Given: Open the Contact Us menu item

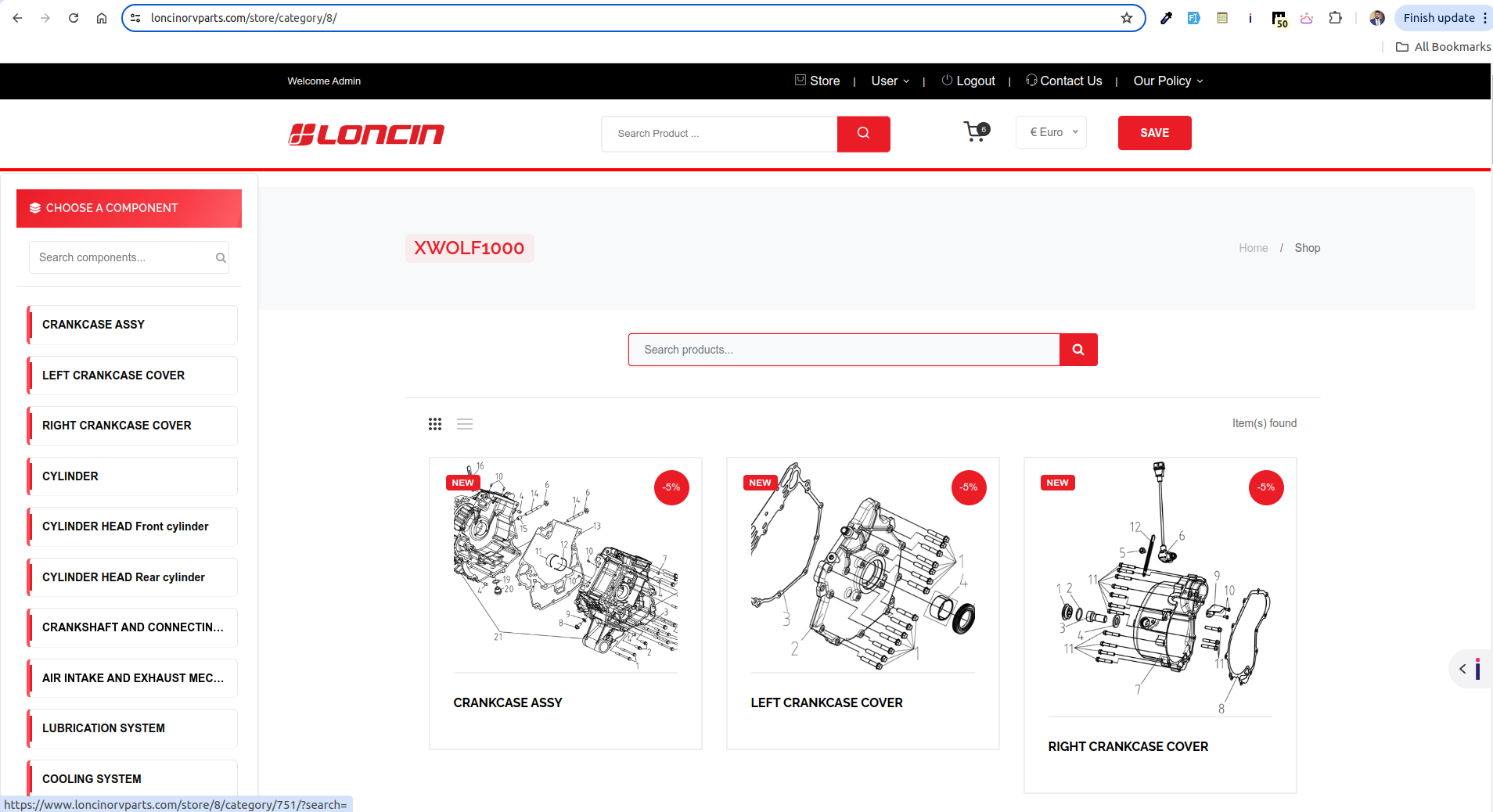Looking at the screenshot, I should click(1064, 81).
